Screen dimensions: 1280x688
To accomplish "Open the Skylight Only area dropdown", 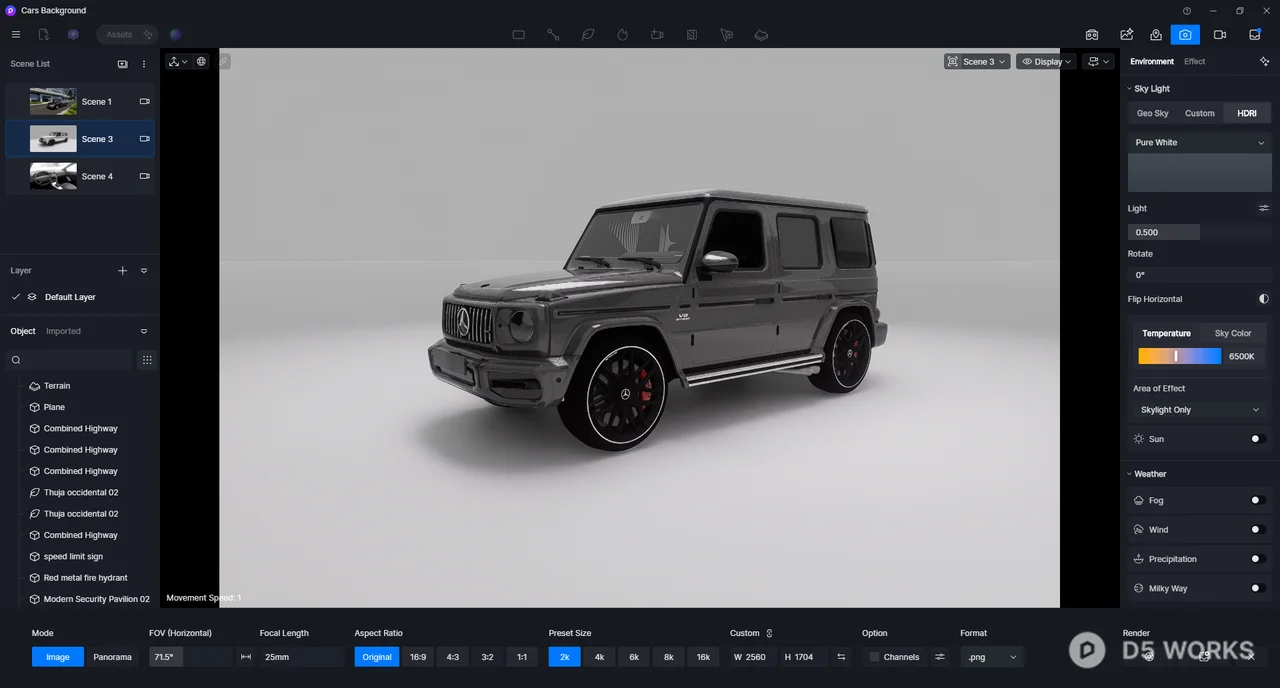I will pyautogui.click(x=1200, y=410).
